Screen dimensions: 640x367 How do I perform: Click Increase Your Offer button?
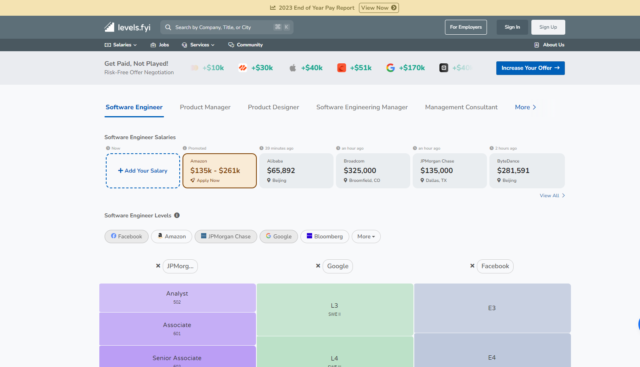530,68
